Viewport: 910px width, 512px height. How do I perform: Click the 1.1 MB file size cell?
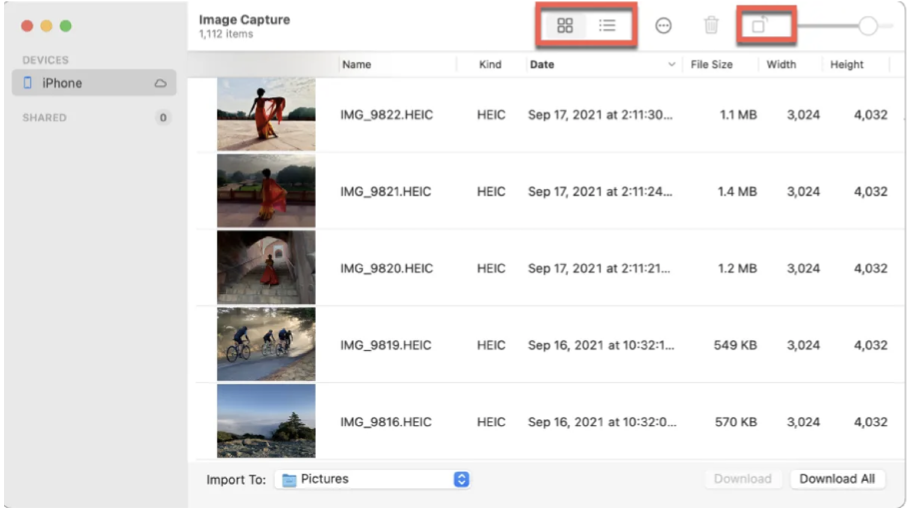[738, 115]
